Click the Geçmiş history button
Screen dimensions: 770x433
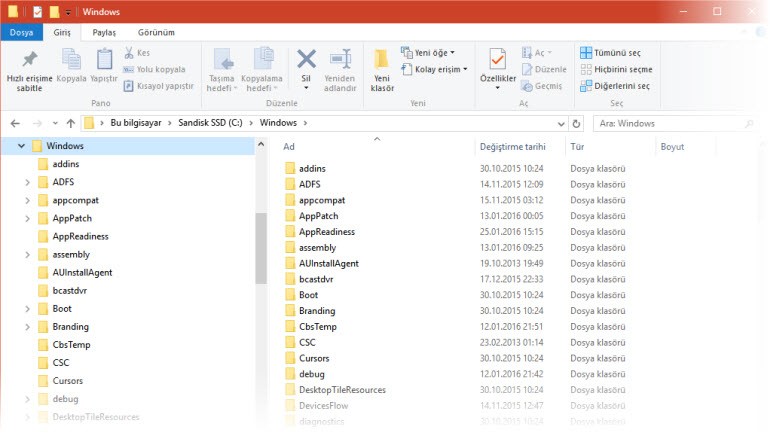pos(542,86)
